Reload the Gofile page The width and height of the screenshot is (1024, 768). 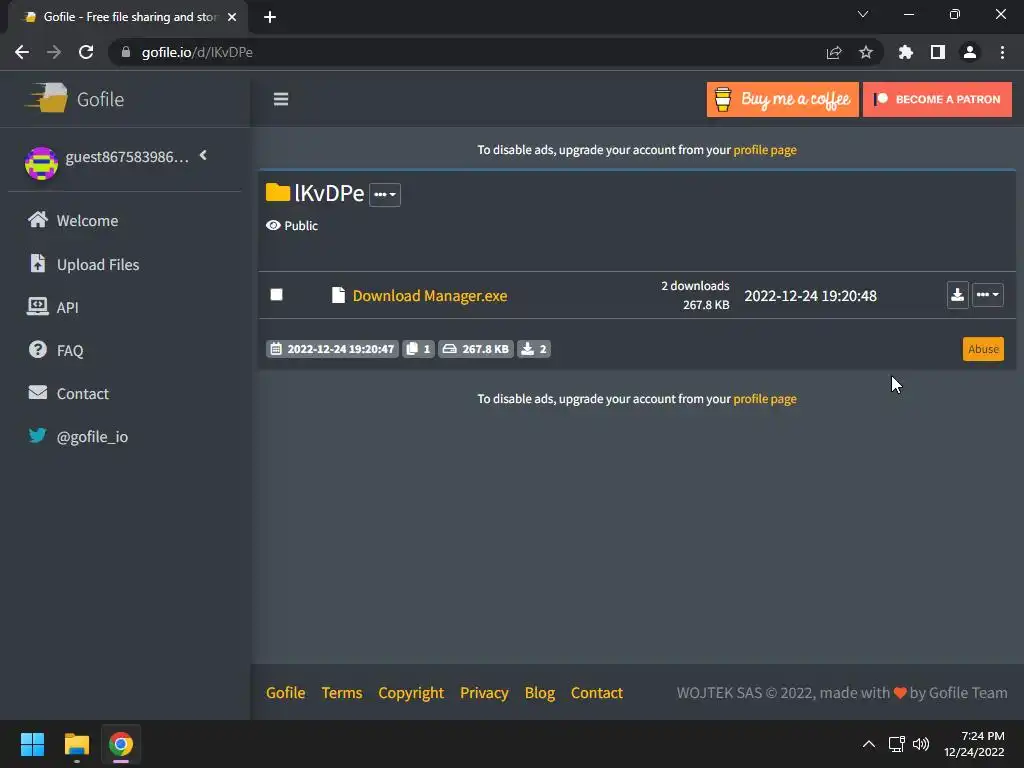point(86,52)
